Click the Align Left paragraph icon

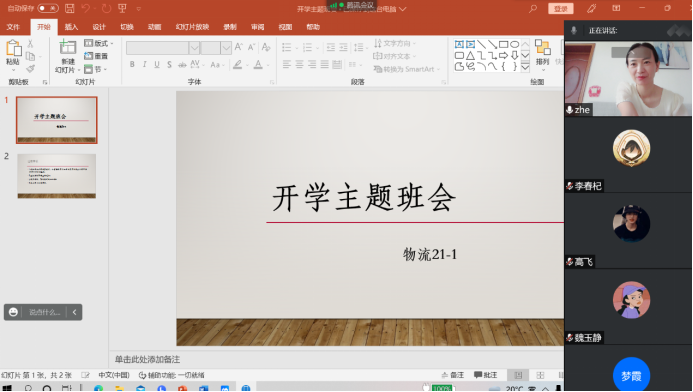(x=287, y=65)
